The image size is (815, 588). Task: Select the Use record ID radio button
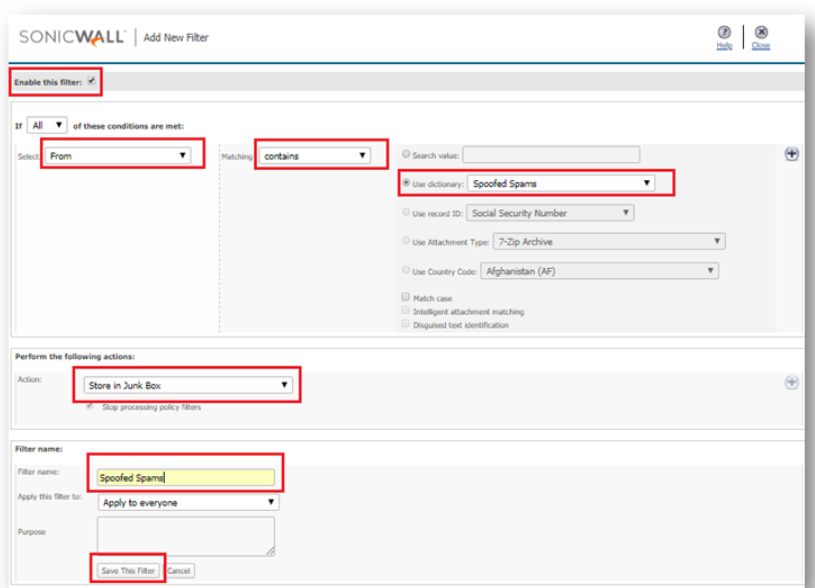(405, 213)
